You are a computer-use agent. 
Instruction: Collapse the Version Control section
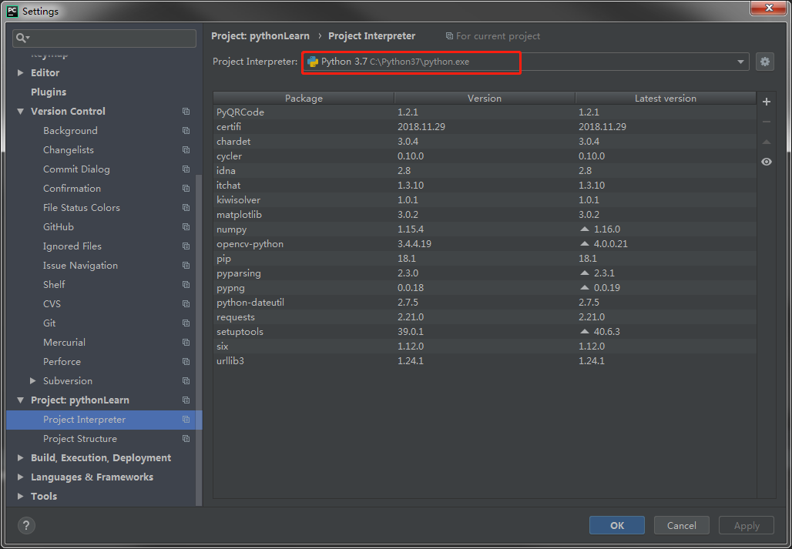coord(20,111)
